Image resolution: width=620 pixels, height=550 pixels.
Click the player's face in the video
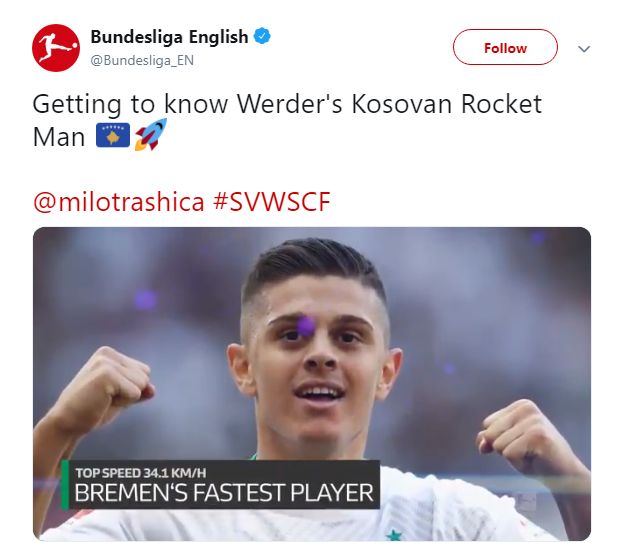(x=314, y=356)
